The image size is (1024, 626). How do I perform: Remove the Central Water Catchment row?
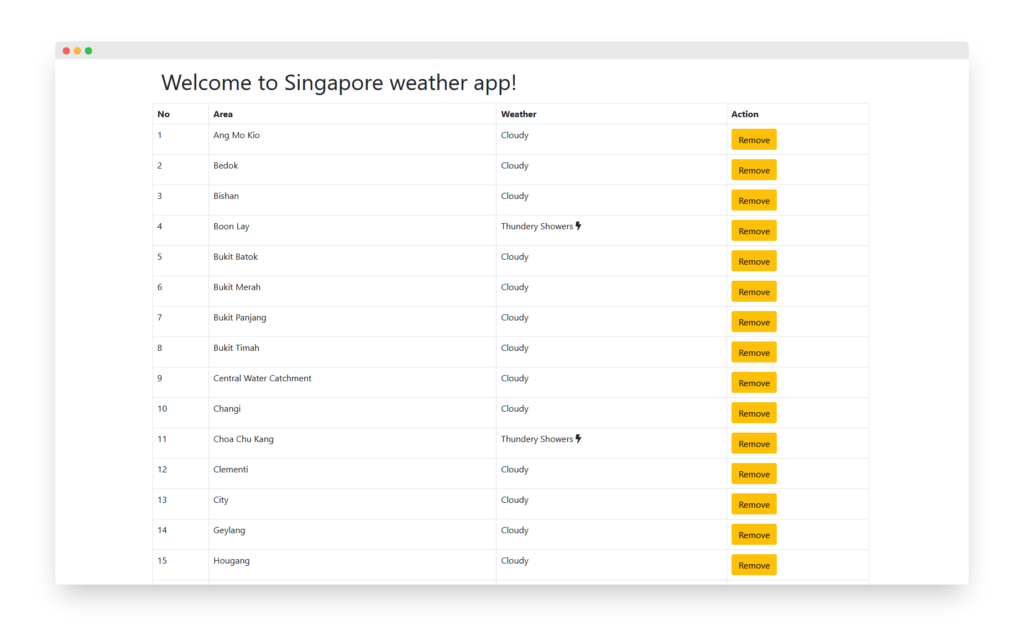[754, 383]
